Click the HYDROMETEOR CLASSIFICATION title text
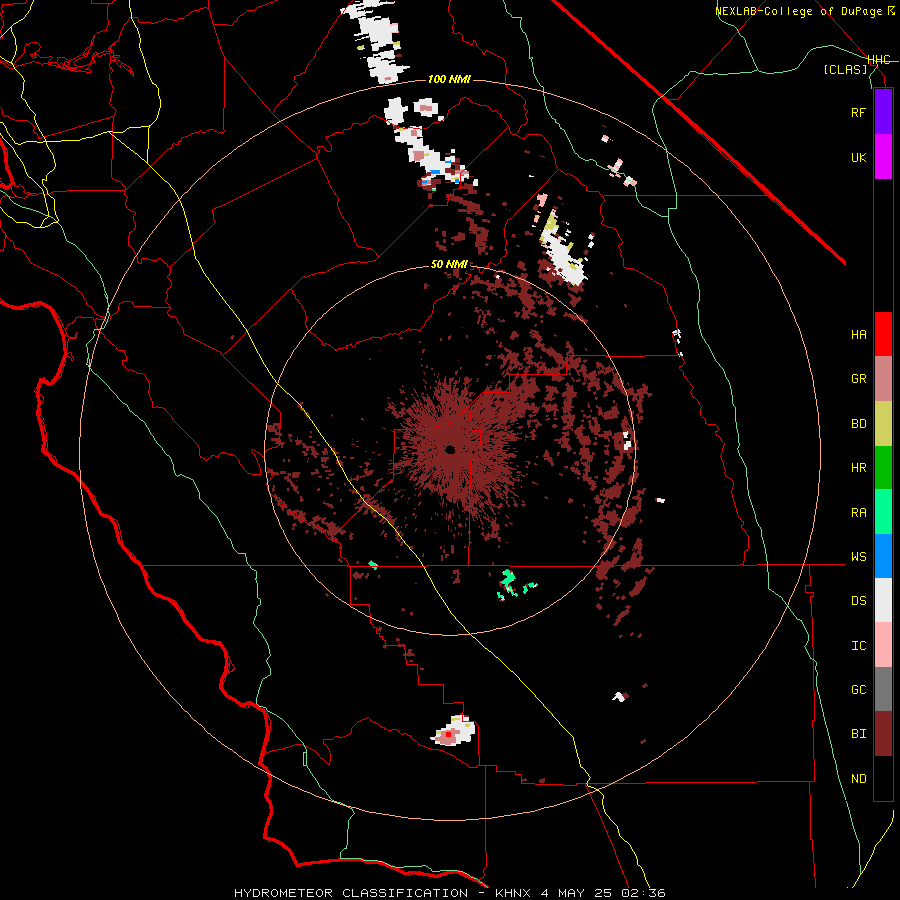The width and height of the screenshot is (900, 900). coord(351,893)
